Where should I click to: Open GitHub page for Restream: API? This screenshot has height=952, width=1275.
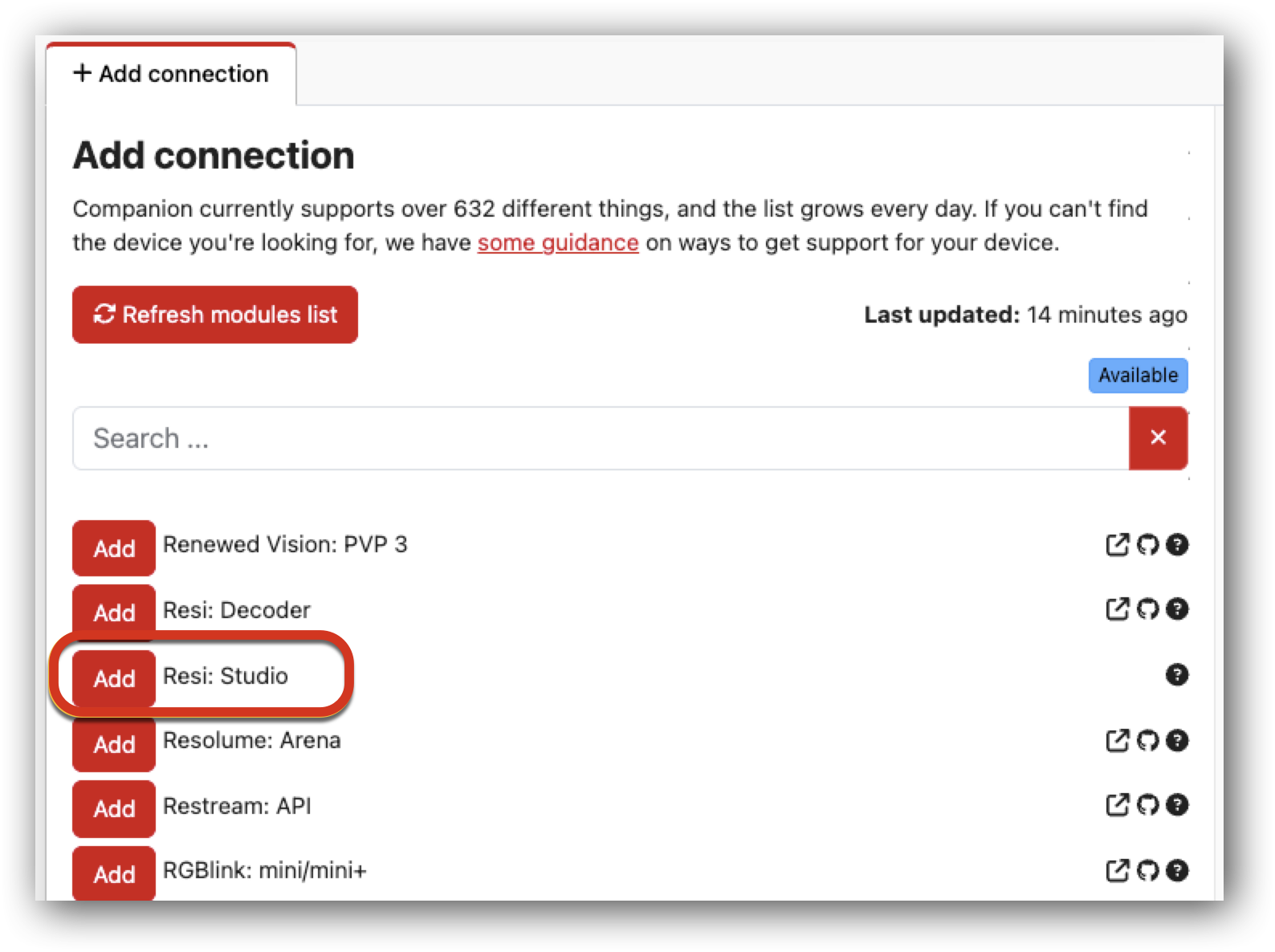pyautogui.click(x=1147, y=805)
